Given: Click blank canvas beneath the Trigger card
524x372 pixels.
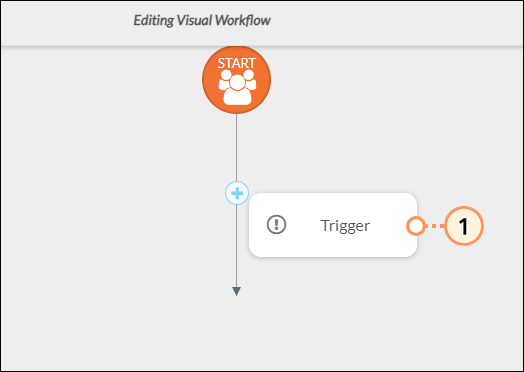Looking at the screenshot, I should [x=333, y=301].
